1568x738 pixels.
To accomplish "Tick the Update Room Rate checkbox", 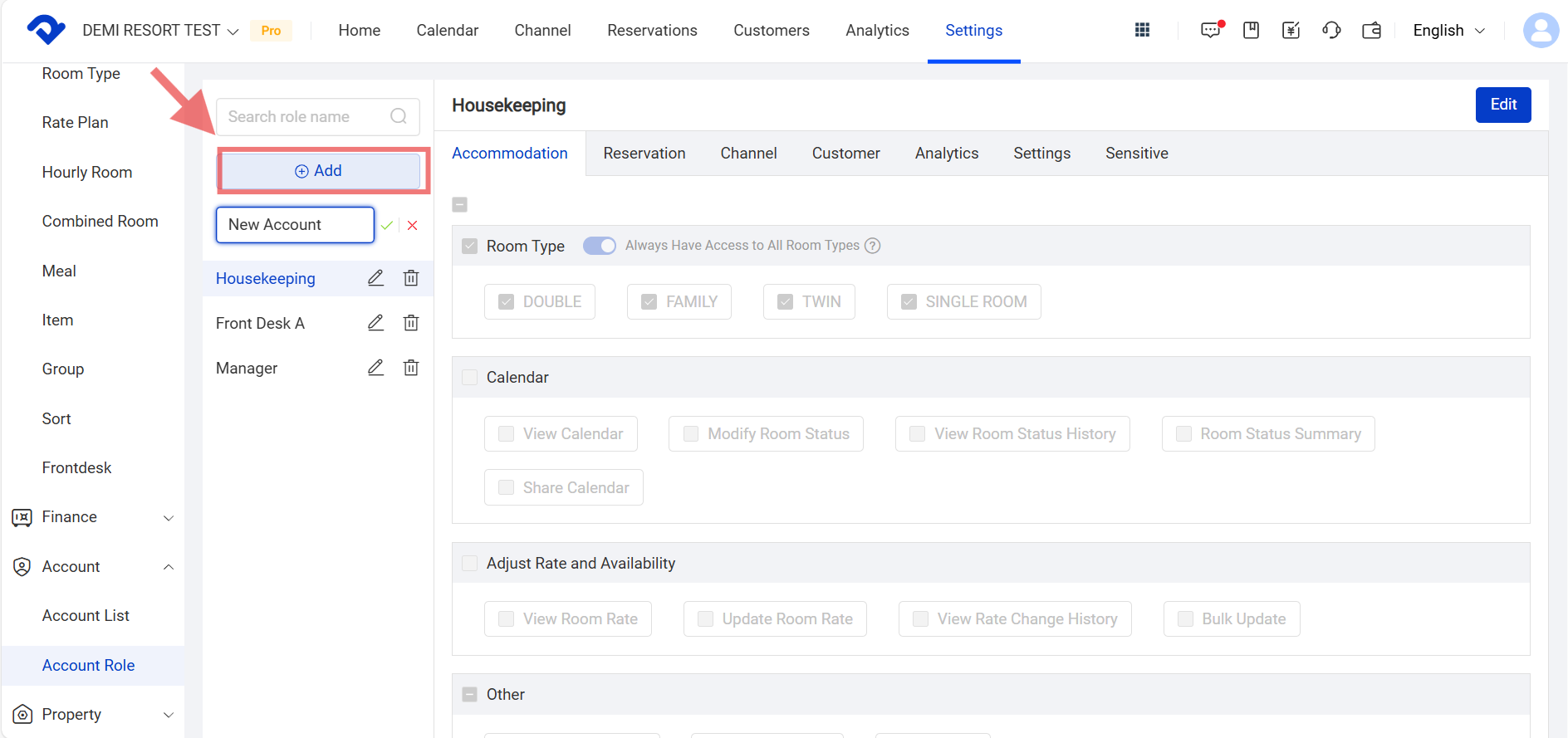I will point(705,619).
